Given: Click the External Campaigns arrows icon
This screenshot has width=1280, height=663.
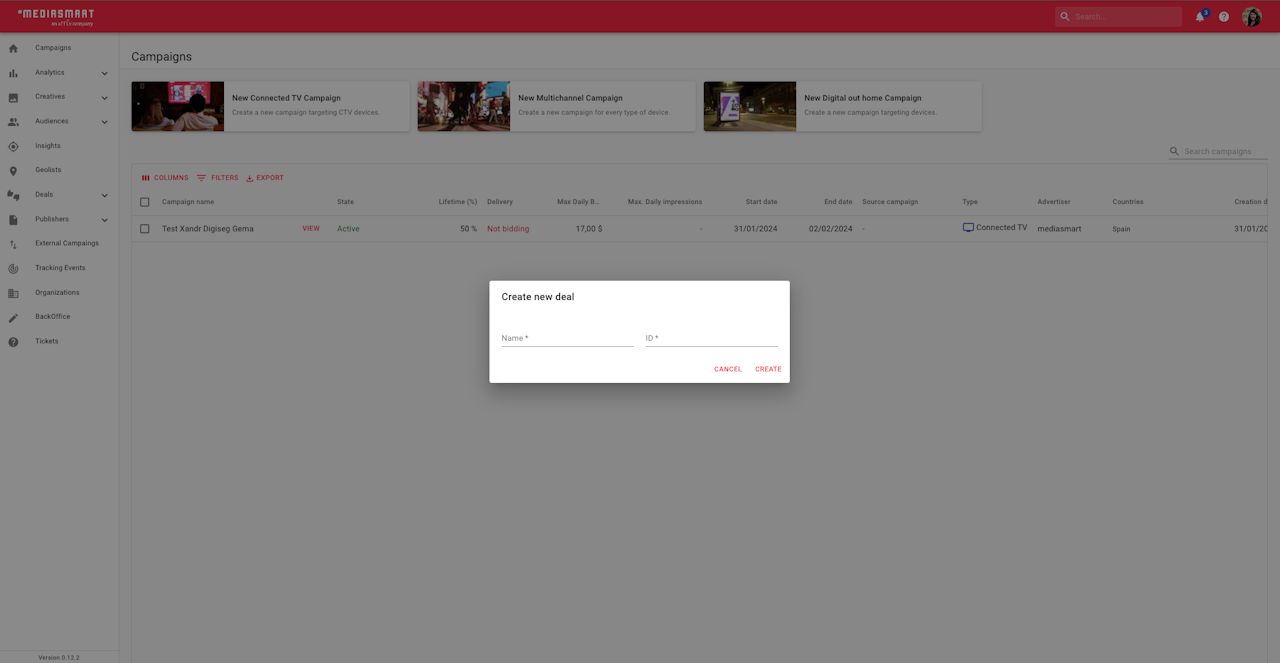Looking at the screenshot, I should tap(13, 244).
